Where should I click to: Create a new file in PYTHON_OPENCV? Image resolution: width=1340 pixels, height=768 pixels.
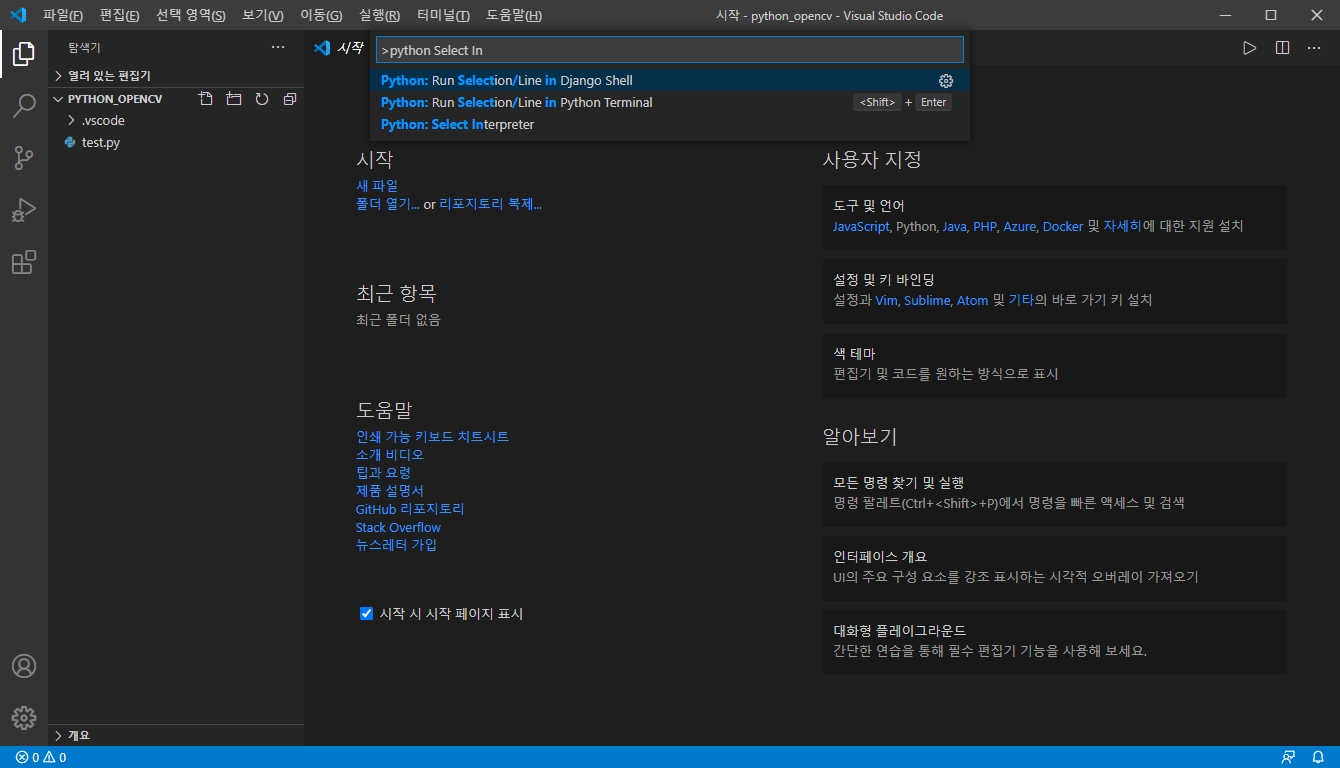[x=206, y=99]
